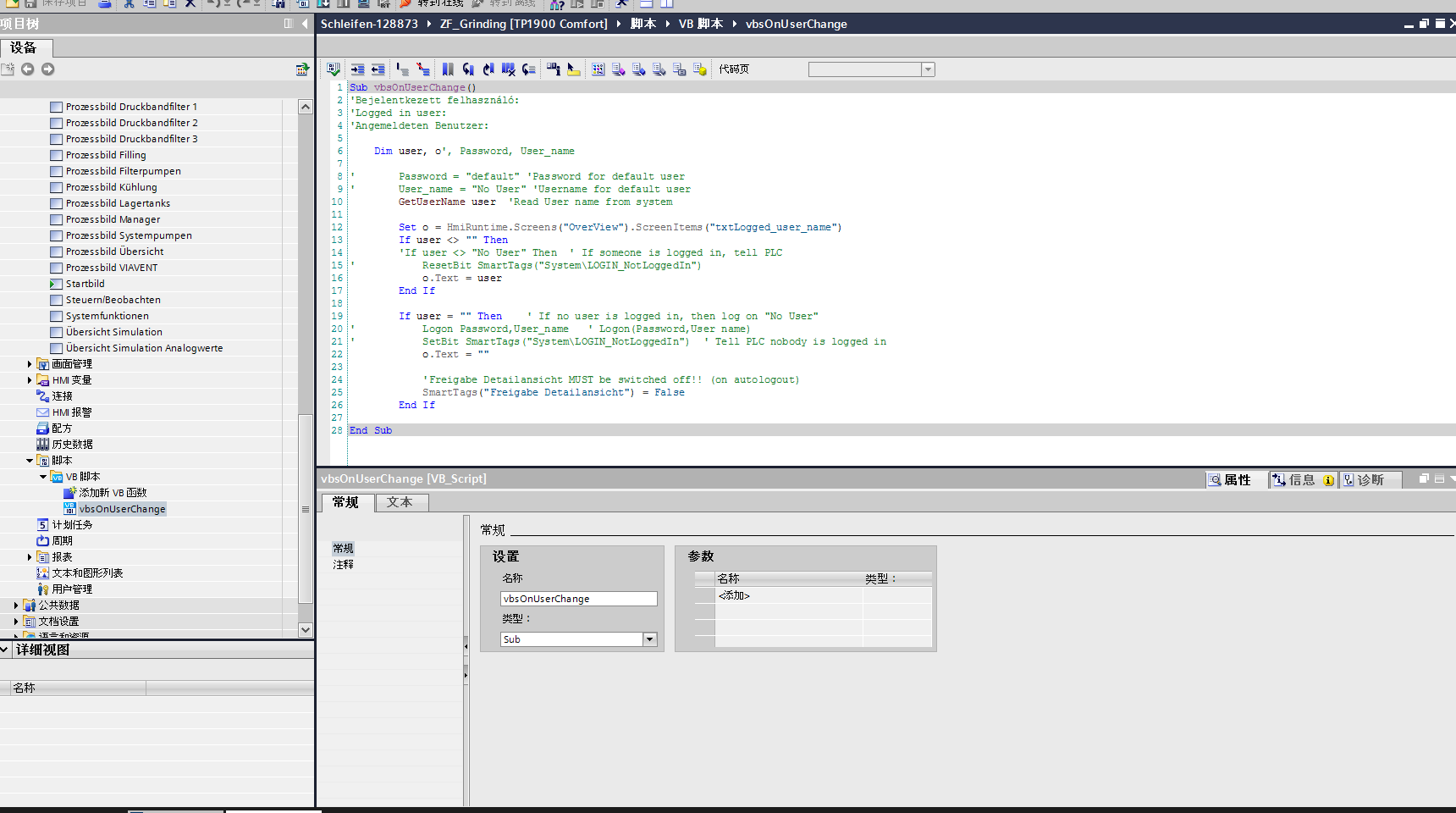
Task: Open the 诊断 tab
Action: [x=1370, y=480]
